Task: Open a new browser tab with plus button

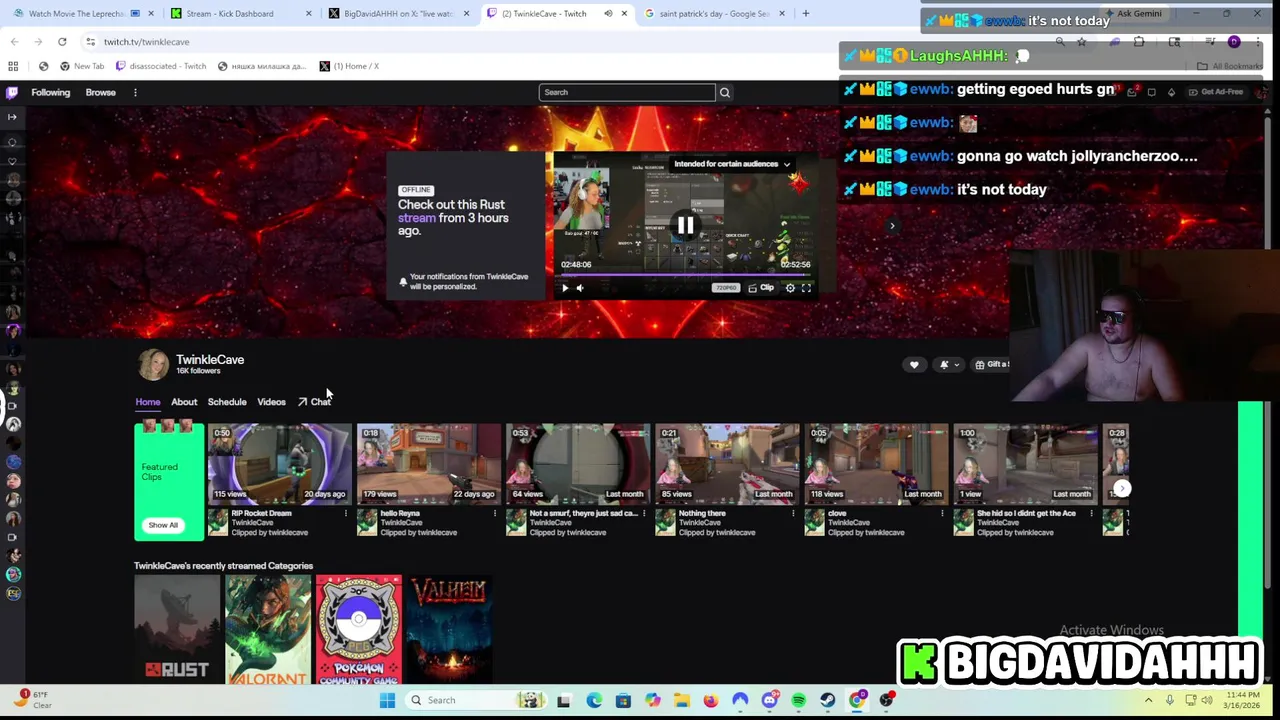Action: (x=806, y=14)
